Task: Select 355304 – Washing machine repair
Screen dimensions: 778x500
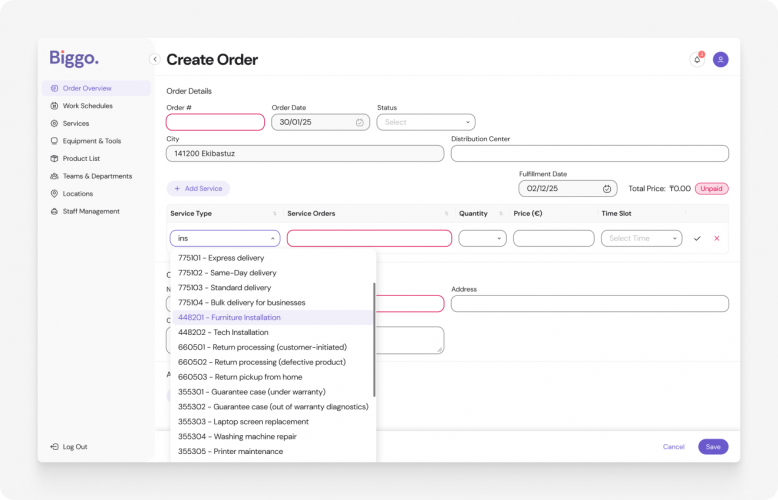Action: [x=272, y=437]
